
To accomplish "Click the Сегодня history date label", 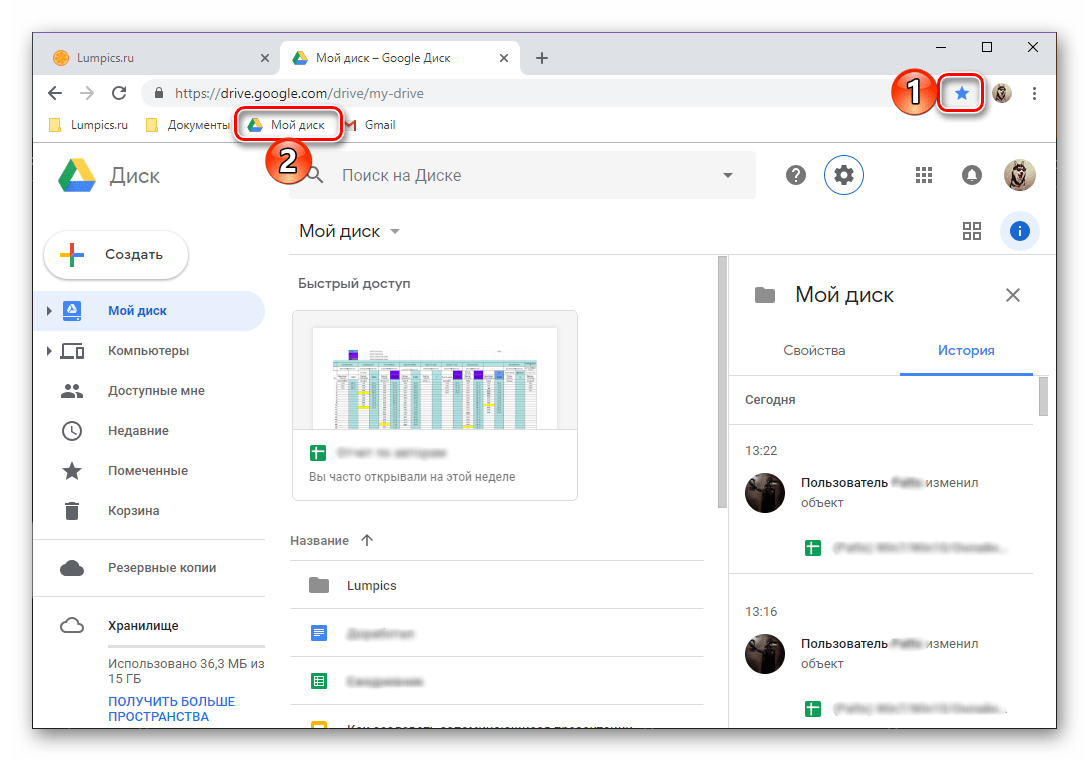I will (770, 400).
